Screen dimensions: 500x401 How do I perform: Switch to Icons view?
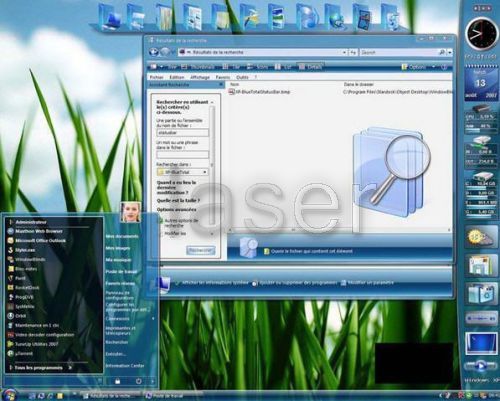(x=257, y=67)
